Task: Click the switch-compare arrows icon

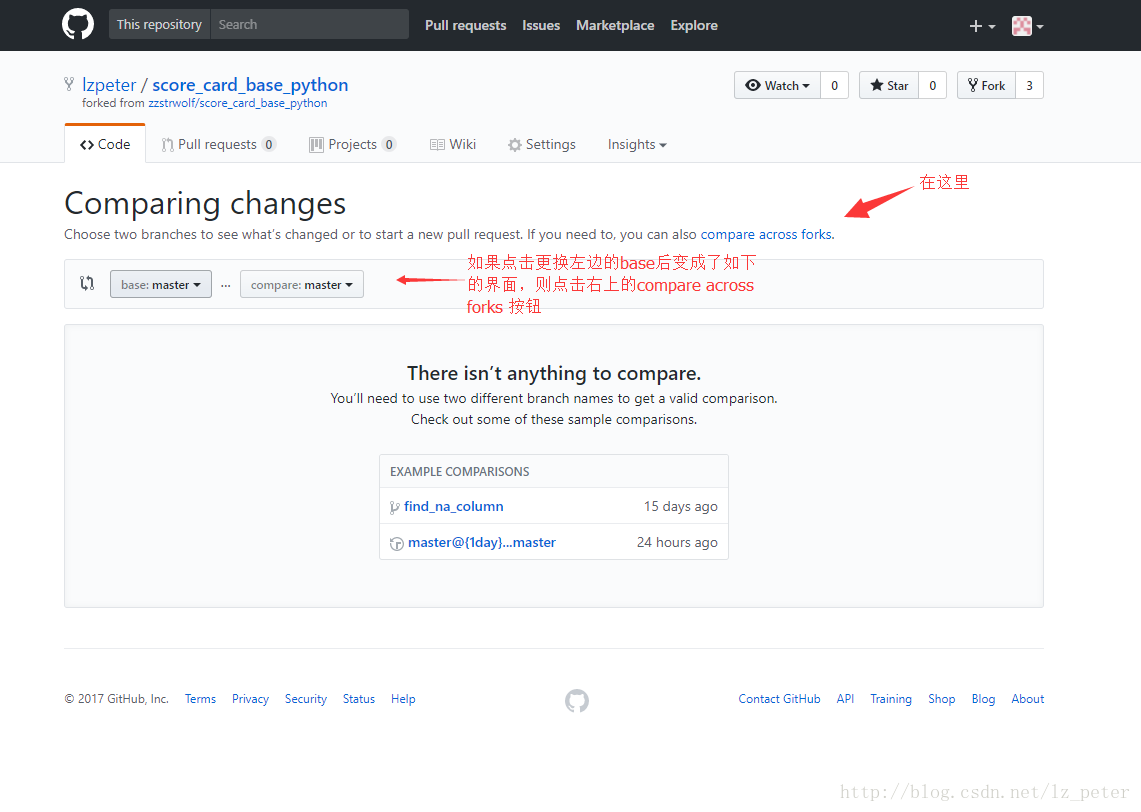Action: [x=87, y=283]
